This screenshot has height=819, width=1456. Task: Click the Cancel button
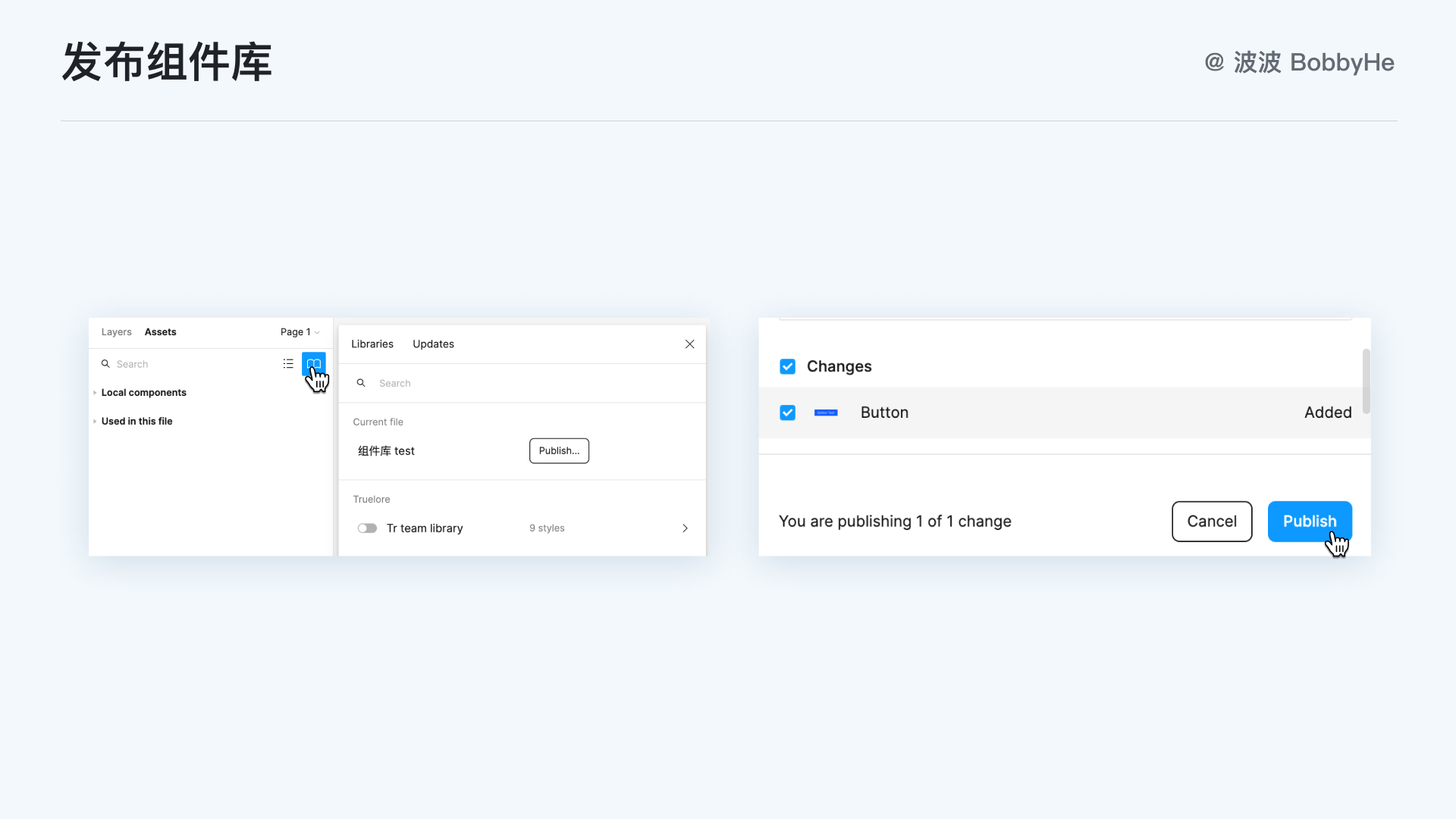(1211, 522)
